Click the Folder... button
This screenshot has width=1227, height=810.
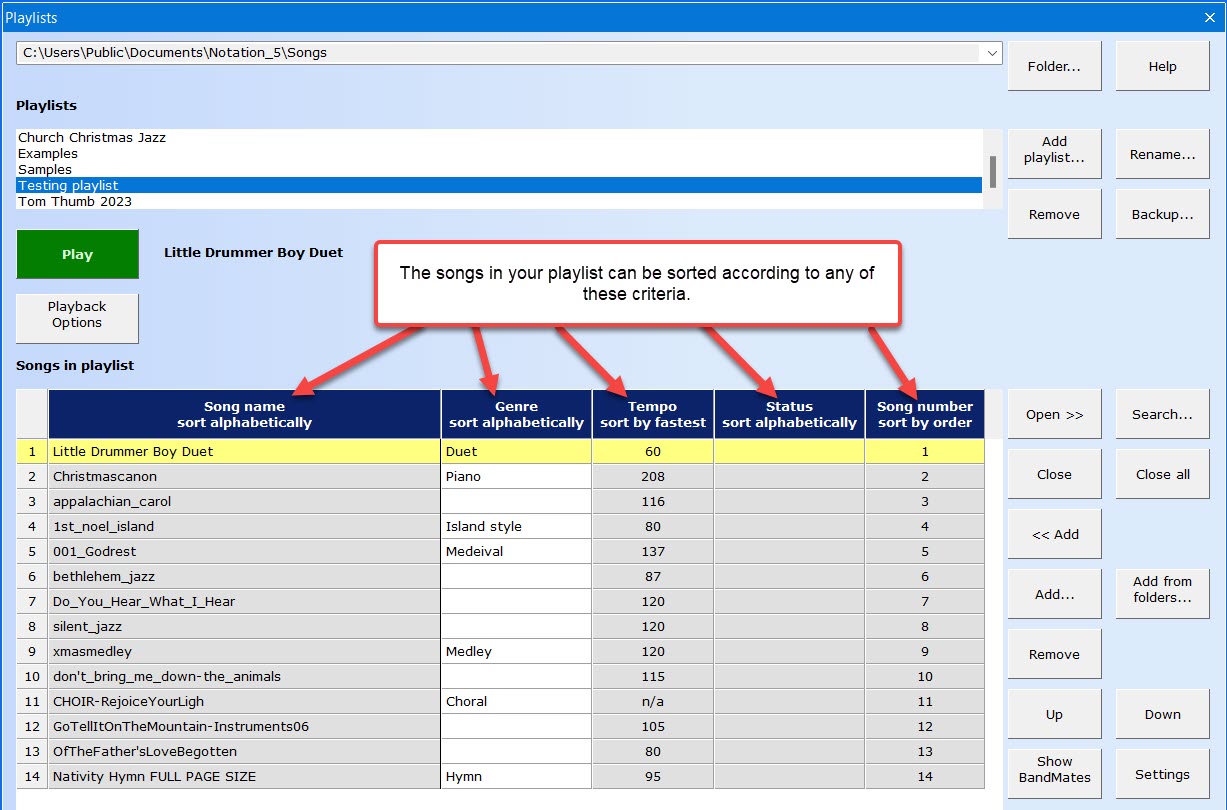(1054, 67)
